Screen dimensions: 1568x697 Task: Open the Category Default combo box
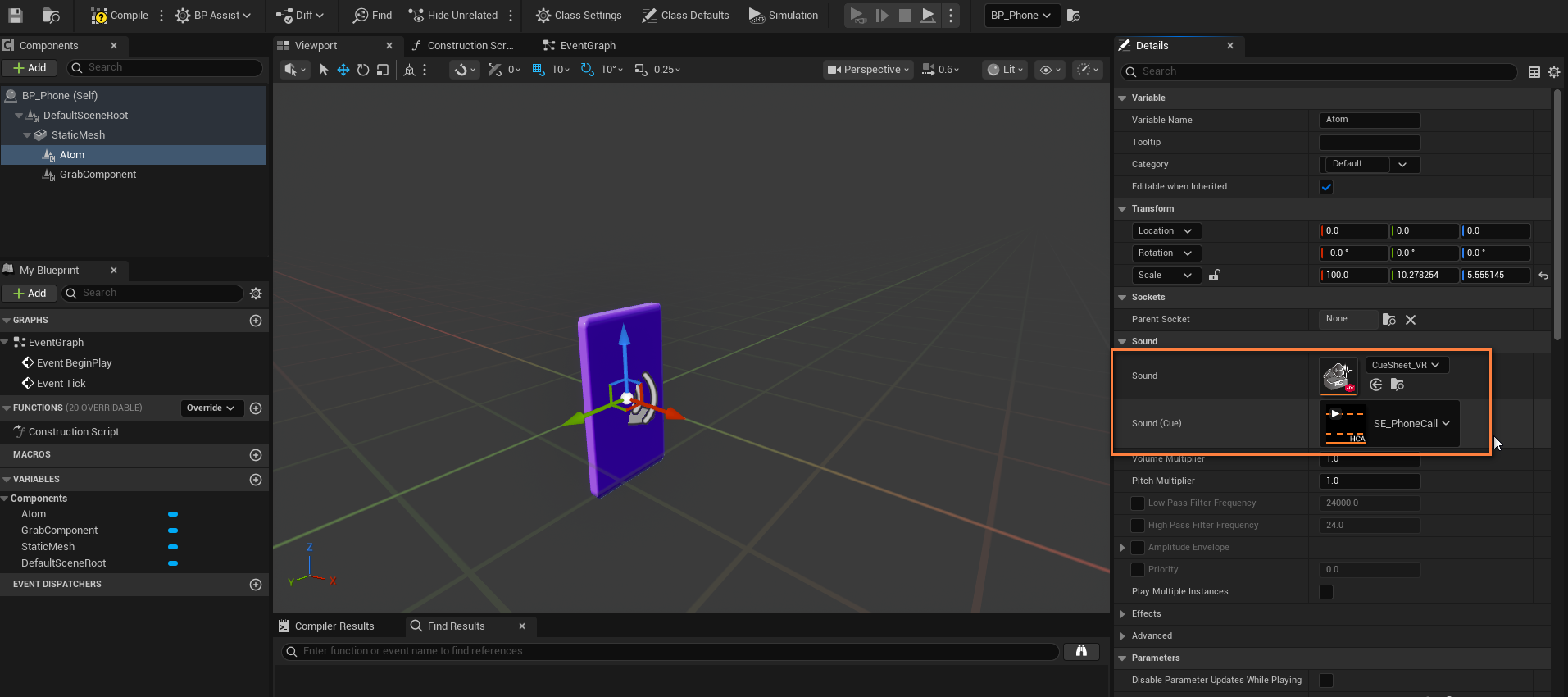pos(1370,164)
